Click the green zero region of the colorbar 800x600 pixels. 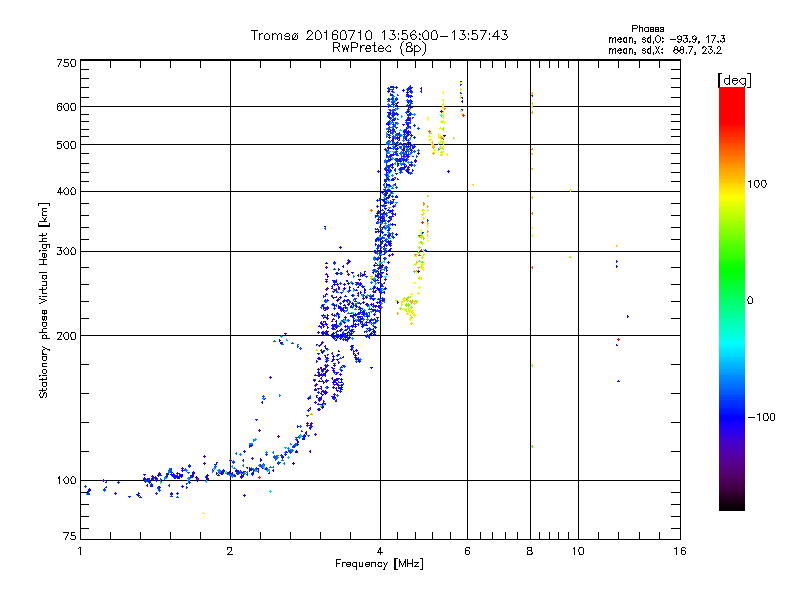point(732,300)
